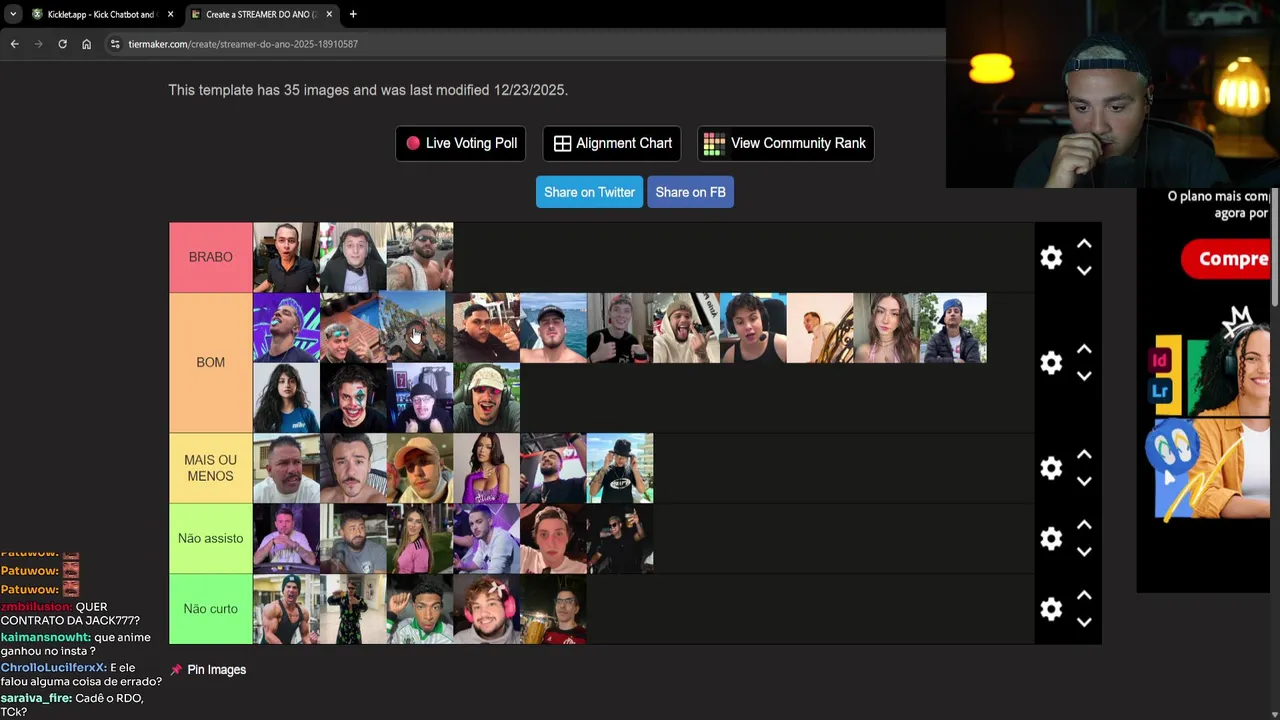Close the STREAMER DO ANO tab
1280x720 pixels.
point(329,14)
